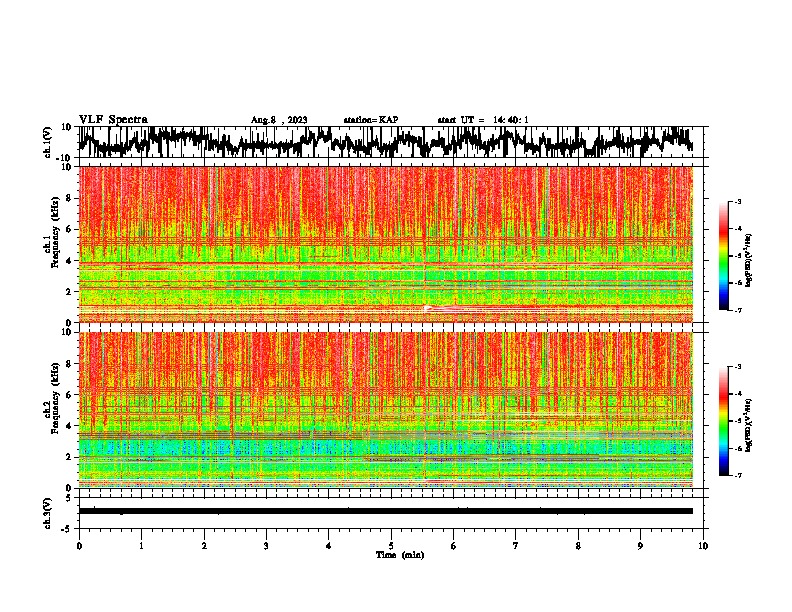Image resolution: width=792 pixels, height=612 pixels.
Task: Click the -7 label on ch.1 color bar
Action: pyautogui.click(x=738, y=310)
